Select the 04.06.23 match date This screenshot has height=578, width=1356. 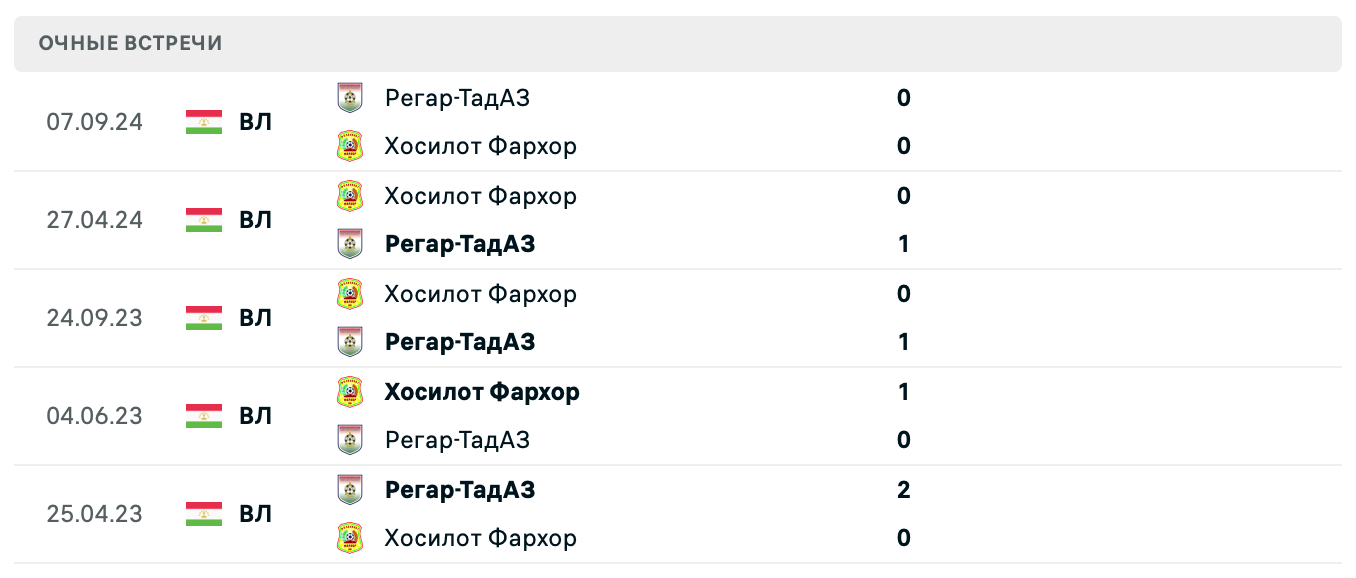[95, 416]
